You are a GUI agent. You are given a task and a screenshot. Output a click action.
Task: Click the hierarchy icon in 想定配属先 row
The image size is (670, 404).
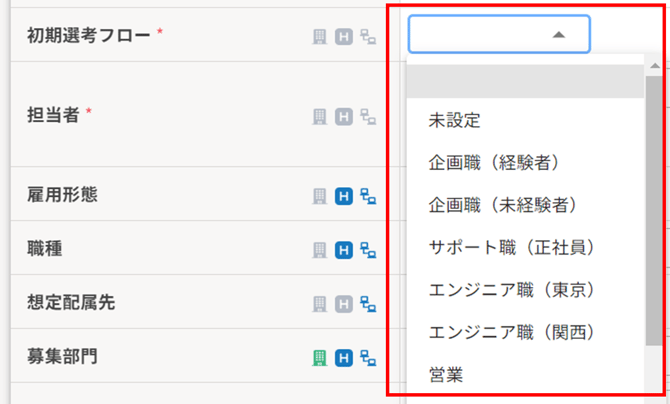click(368, 303)
